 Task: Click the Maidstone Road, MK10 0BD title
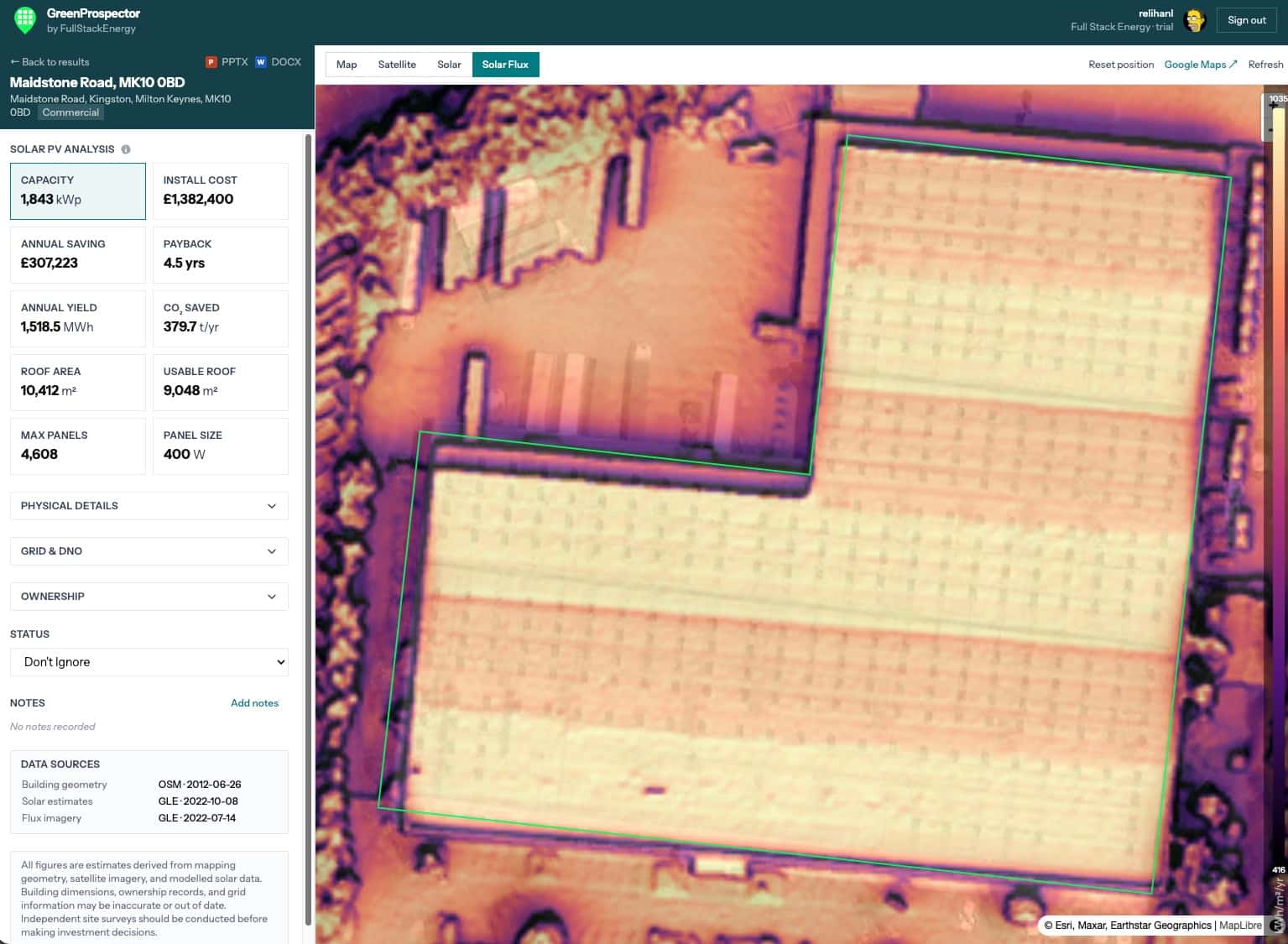point(97,82)
